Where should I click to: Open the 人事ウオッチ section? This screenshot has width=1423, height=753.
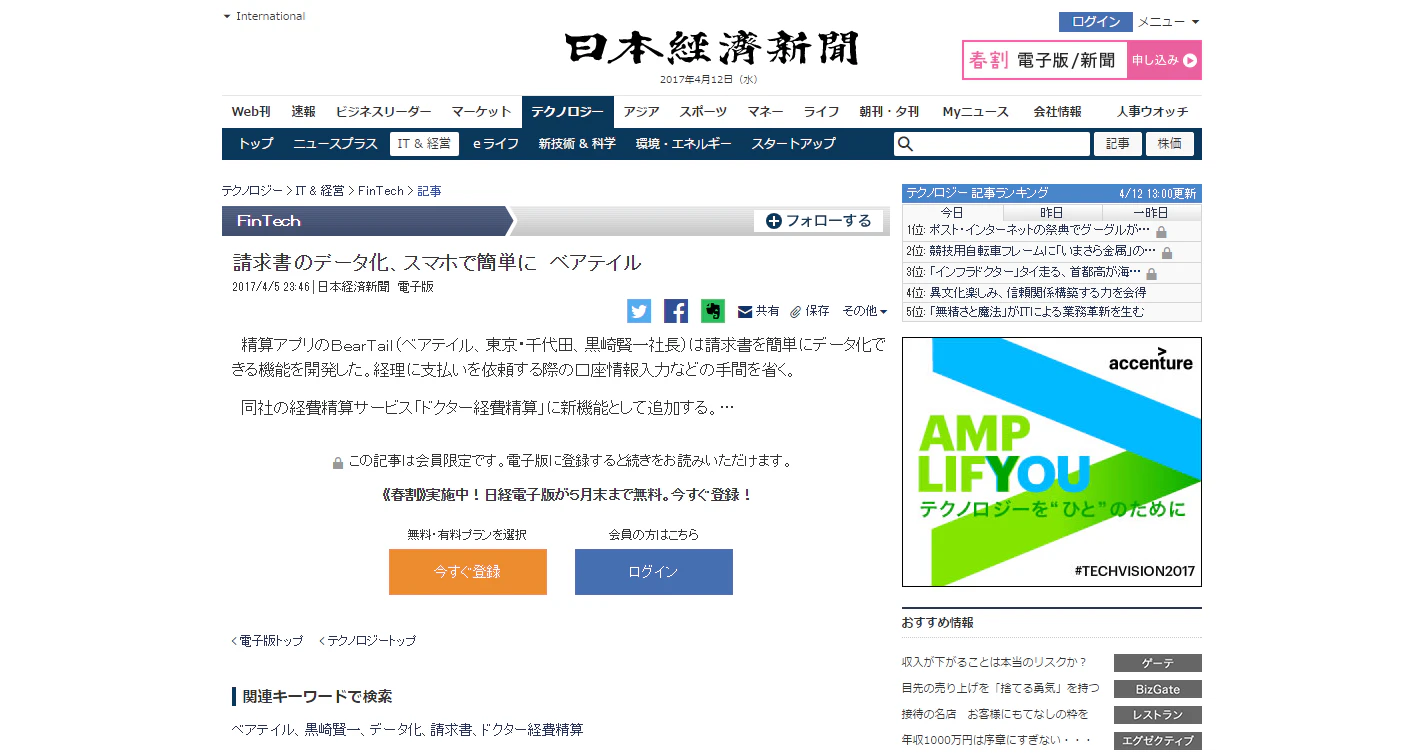click(x=1152, y=112)
